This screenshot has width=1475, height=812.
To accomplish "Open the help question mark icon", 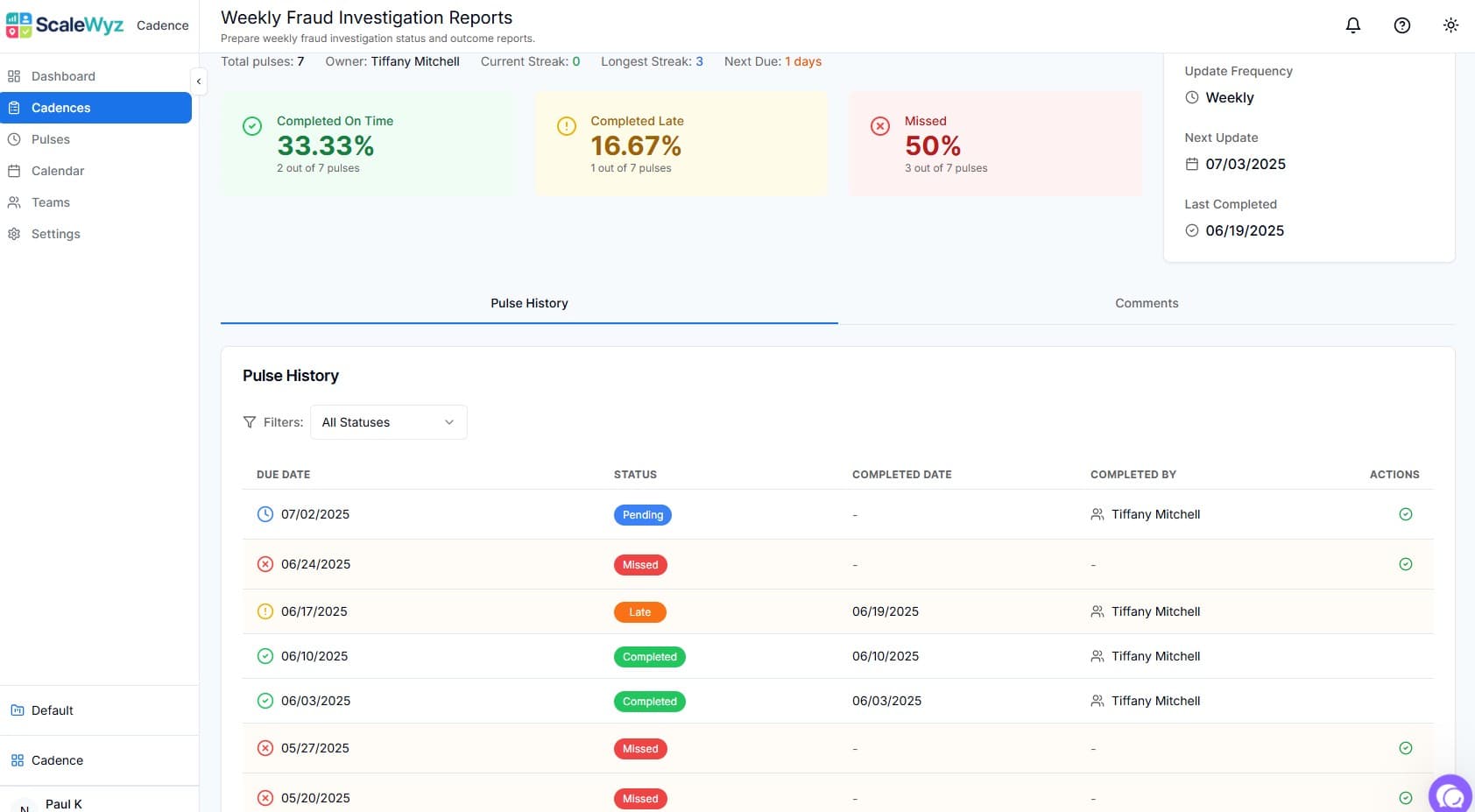I will (x=1401, y=25).
